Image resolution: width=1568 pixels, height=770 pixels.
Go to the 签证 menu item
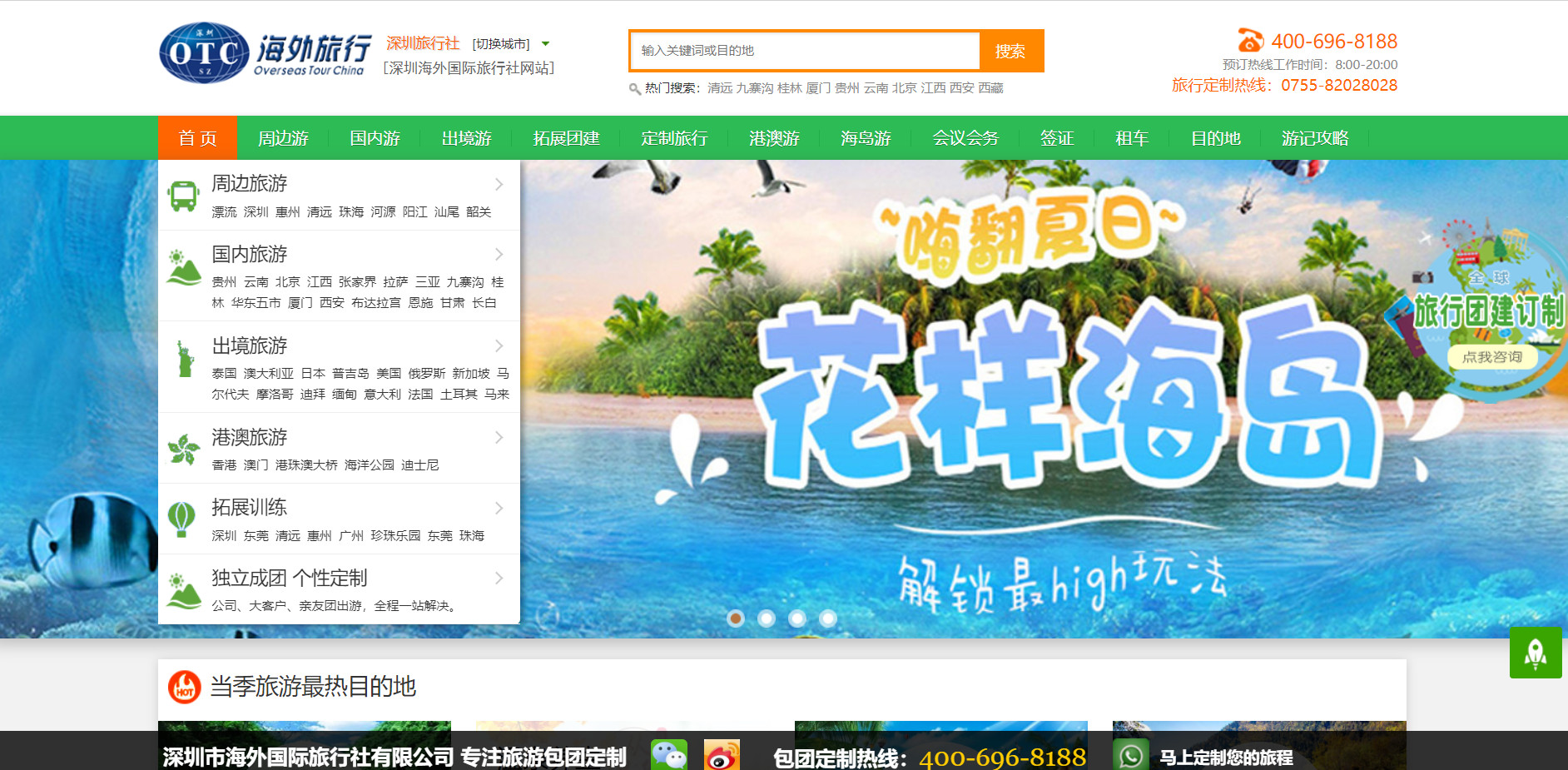pyautogui.click(x=1057, y=138)
